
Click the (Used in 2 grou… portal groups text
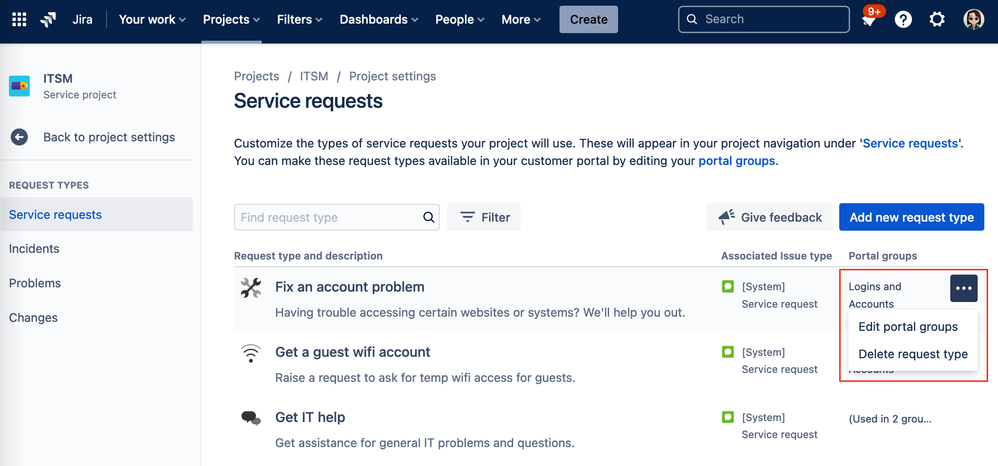[x=890, y=419]
